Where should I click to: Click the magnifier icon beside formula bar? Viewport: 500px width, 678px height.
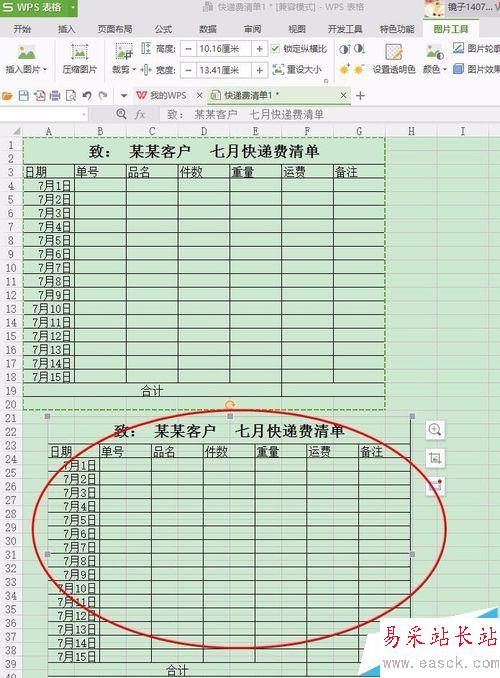122,114
